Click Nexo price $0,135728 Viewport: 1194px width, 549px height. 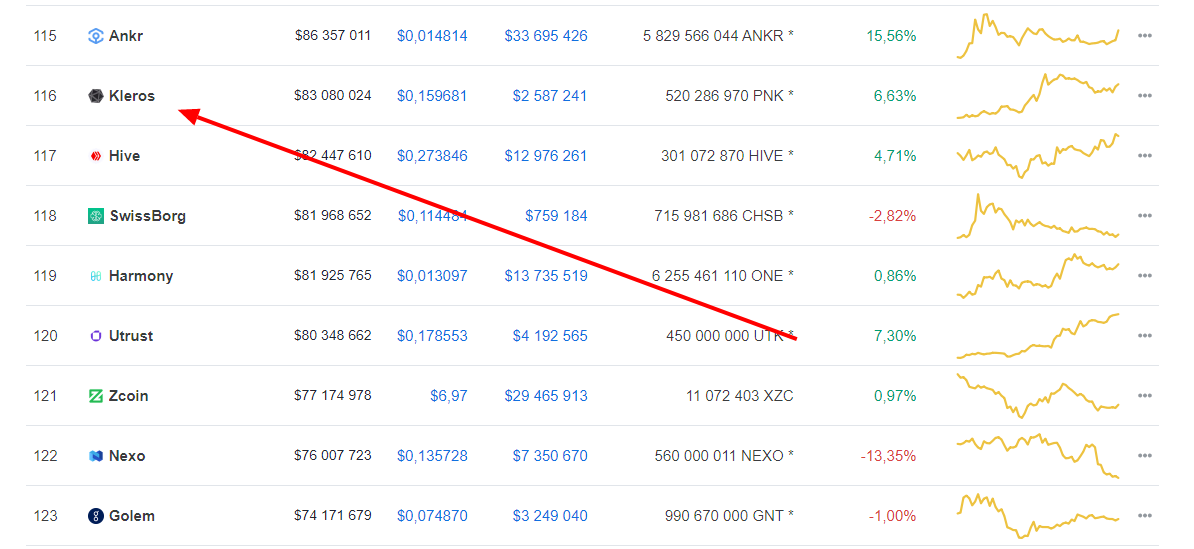point(432,456)
